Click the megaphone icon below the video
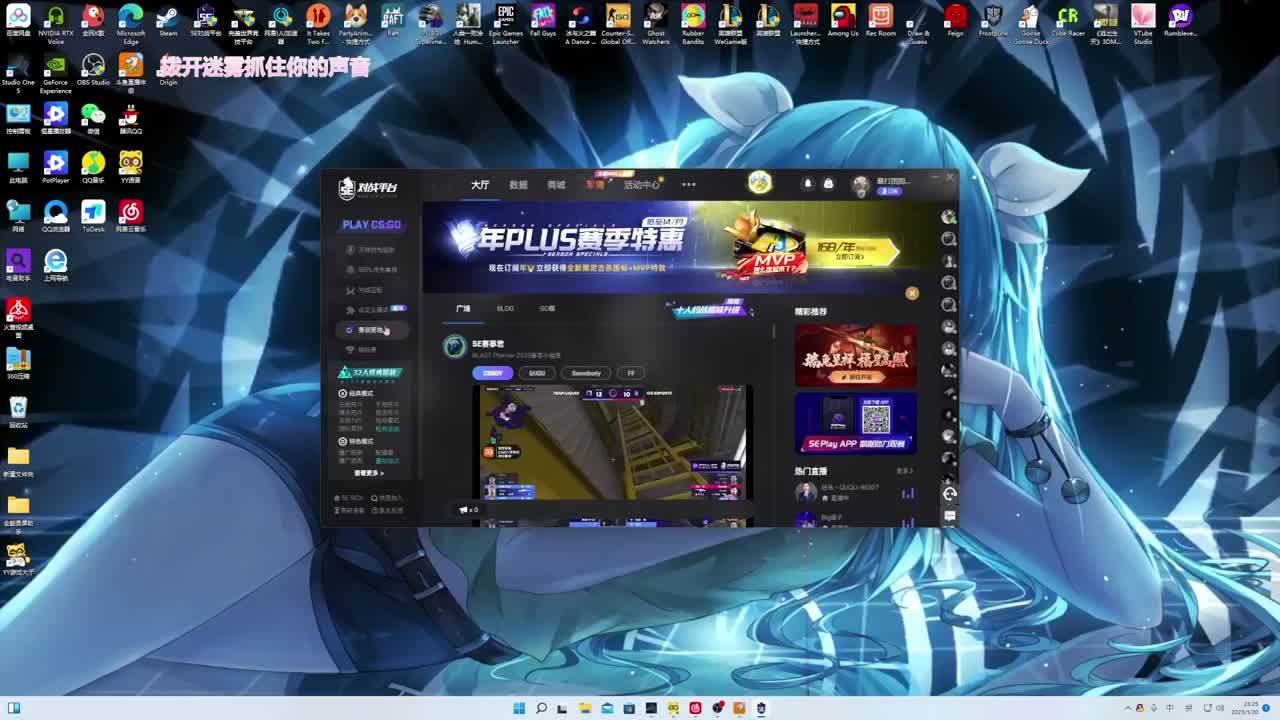The width and height of the screenshot is (1280, 720). click(x=464, y=510)
